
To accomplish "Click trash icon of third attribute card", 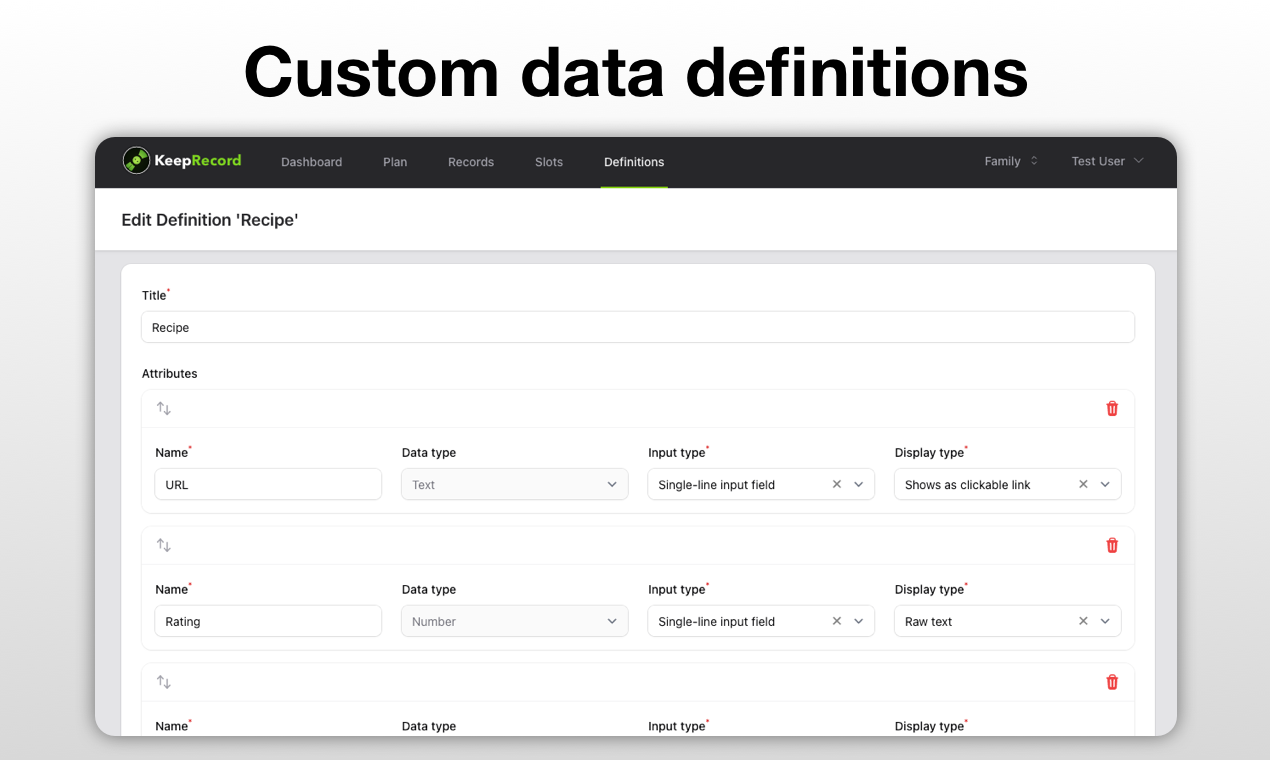I will point(1112,682).
